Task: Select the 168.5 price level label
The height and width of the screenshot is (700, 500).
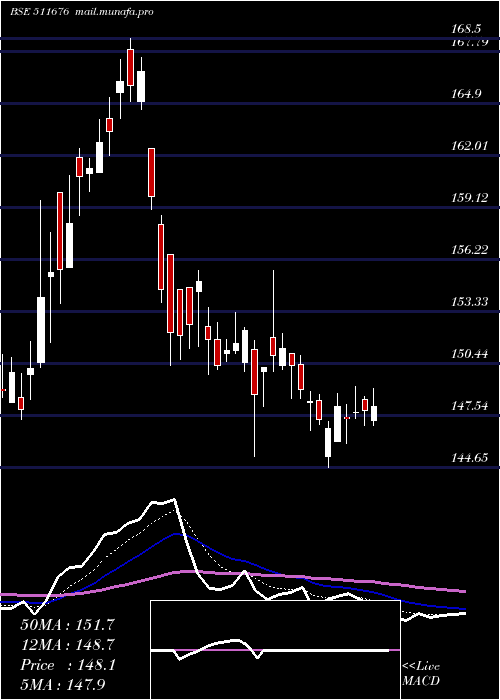Action: (466, 29)
